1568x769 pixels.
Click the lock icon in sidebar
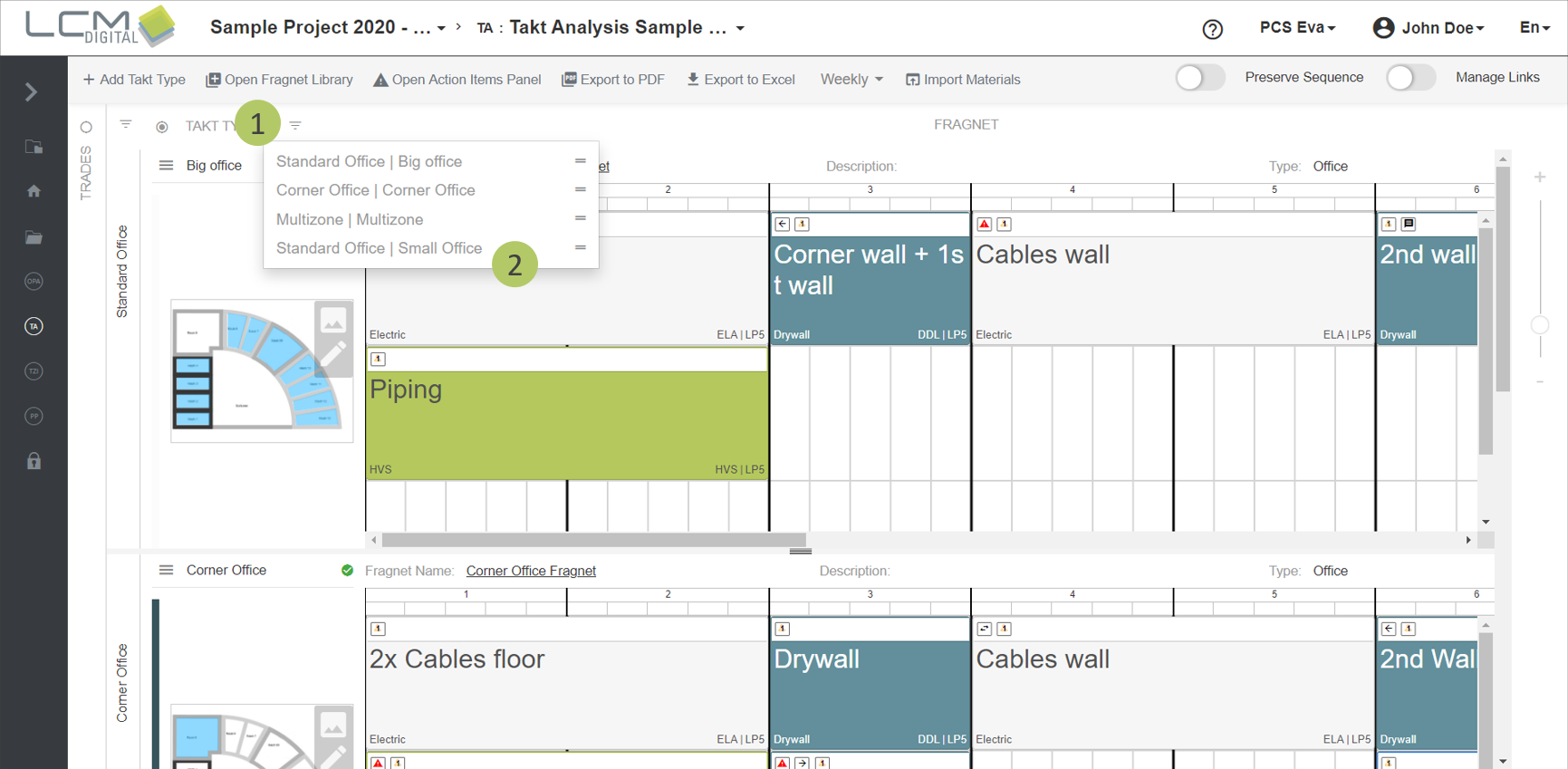point(34,461)
